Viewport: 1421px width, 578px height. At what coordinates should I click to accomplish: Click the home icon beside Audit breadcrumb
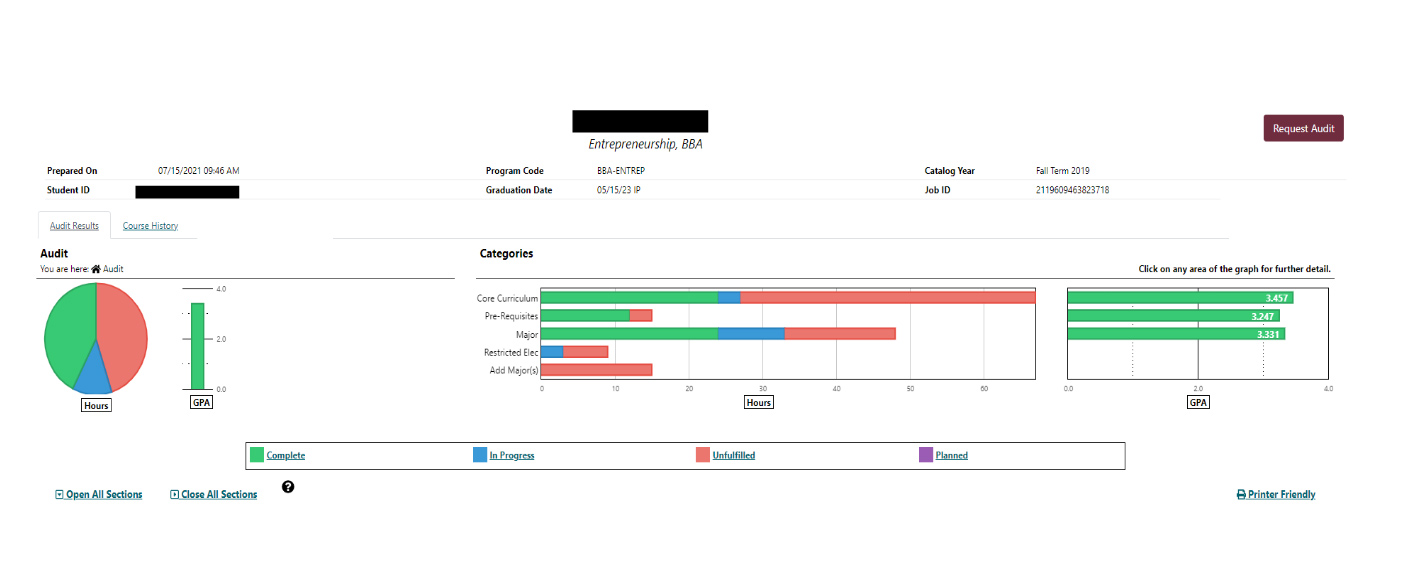[96, 269]
